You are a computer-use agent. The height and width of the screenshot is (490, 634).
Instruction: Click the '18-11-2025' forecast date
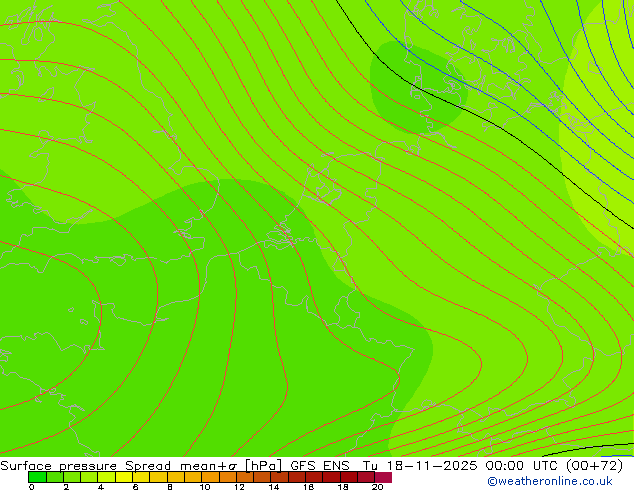pos(432,466)
